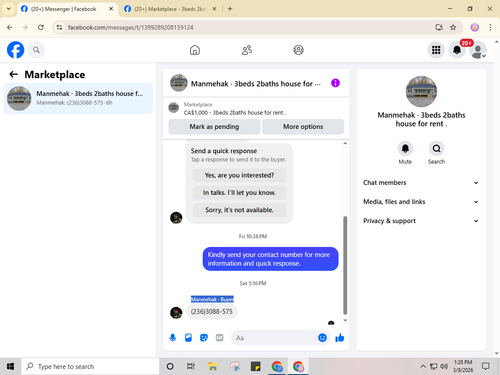Viewport: 500px width, 375px height.
Task: Click the chat scrollbar thumb
Action: pyautogui.click(x=345, y=265)
